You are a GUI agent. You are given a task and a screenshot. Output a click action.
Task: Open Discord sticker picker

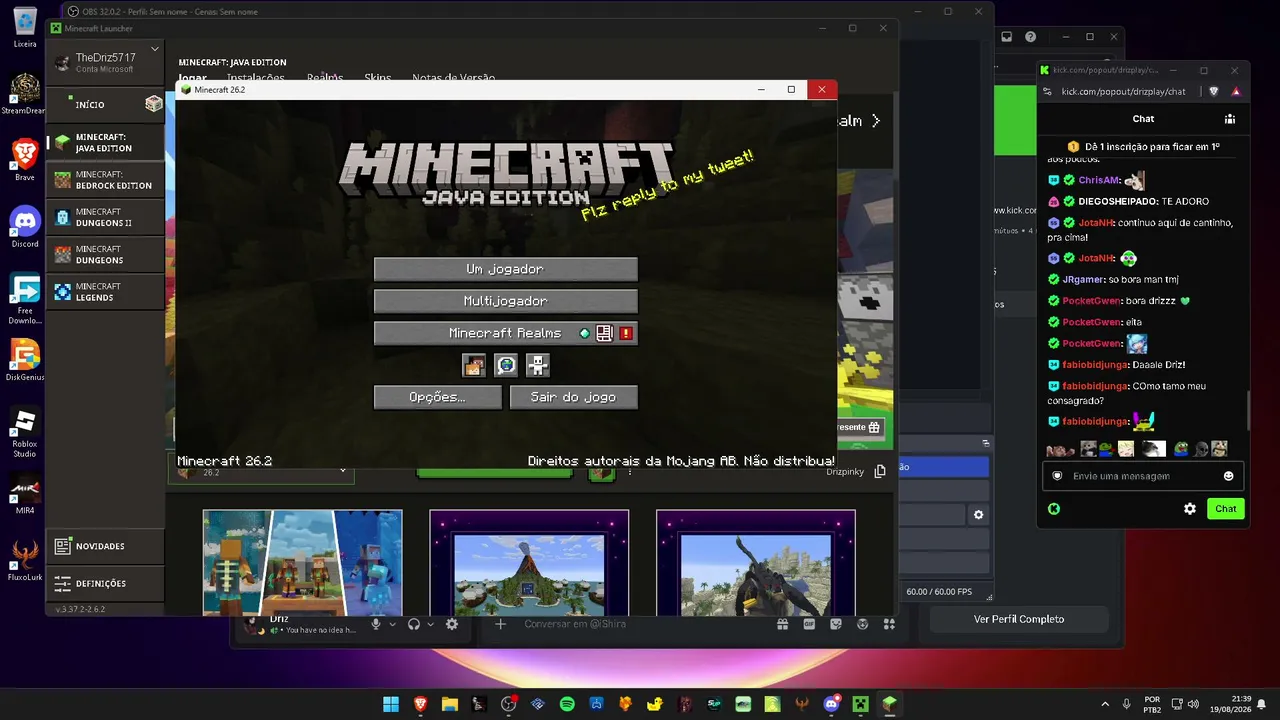click(x=836, y=624)
